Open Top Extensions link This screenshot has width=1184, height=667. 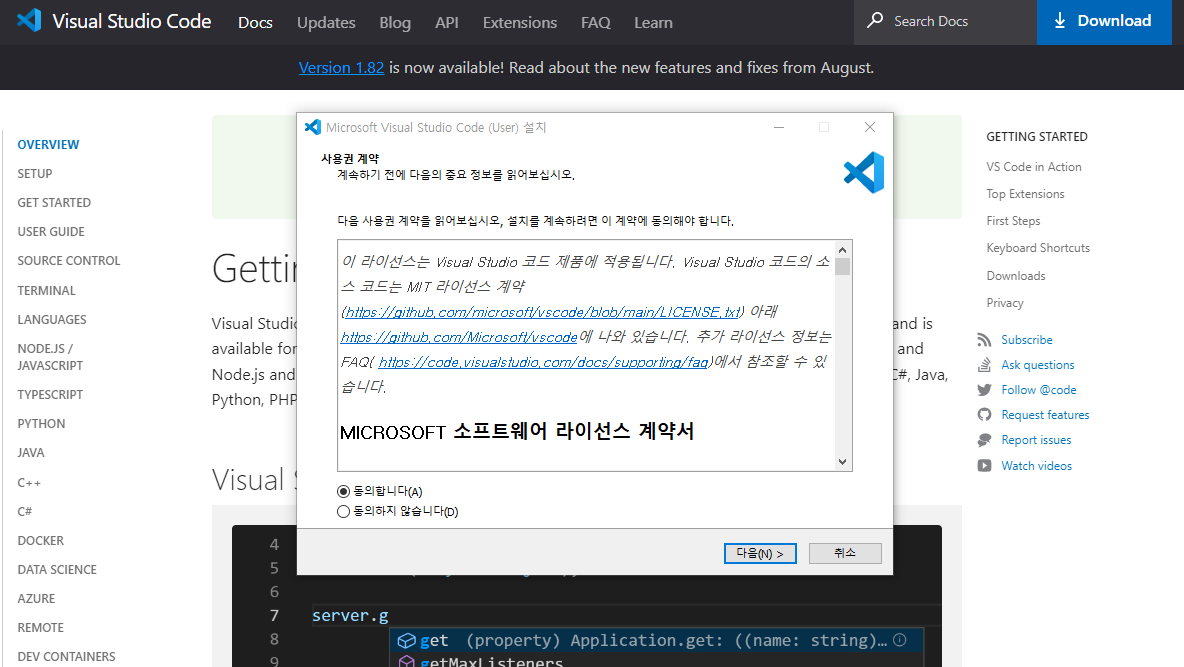tap(1025, 194)
